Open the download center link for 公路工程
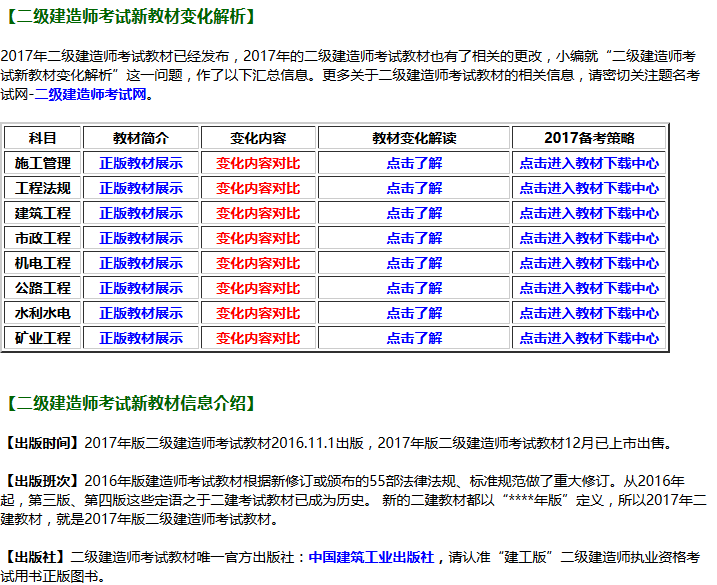 [x=589, y=288]
